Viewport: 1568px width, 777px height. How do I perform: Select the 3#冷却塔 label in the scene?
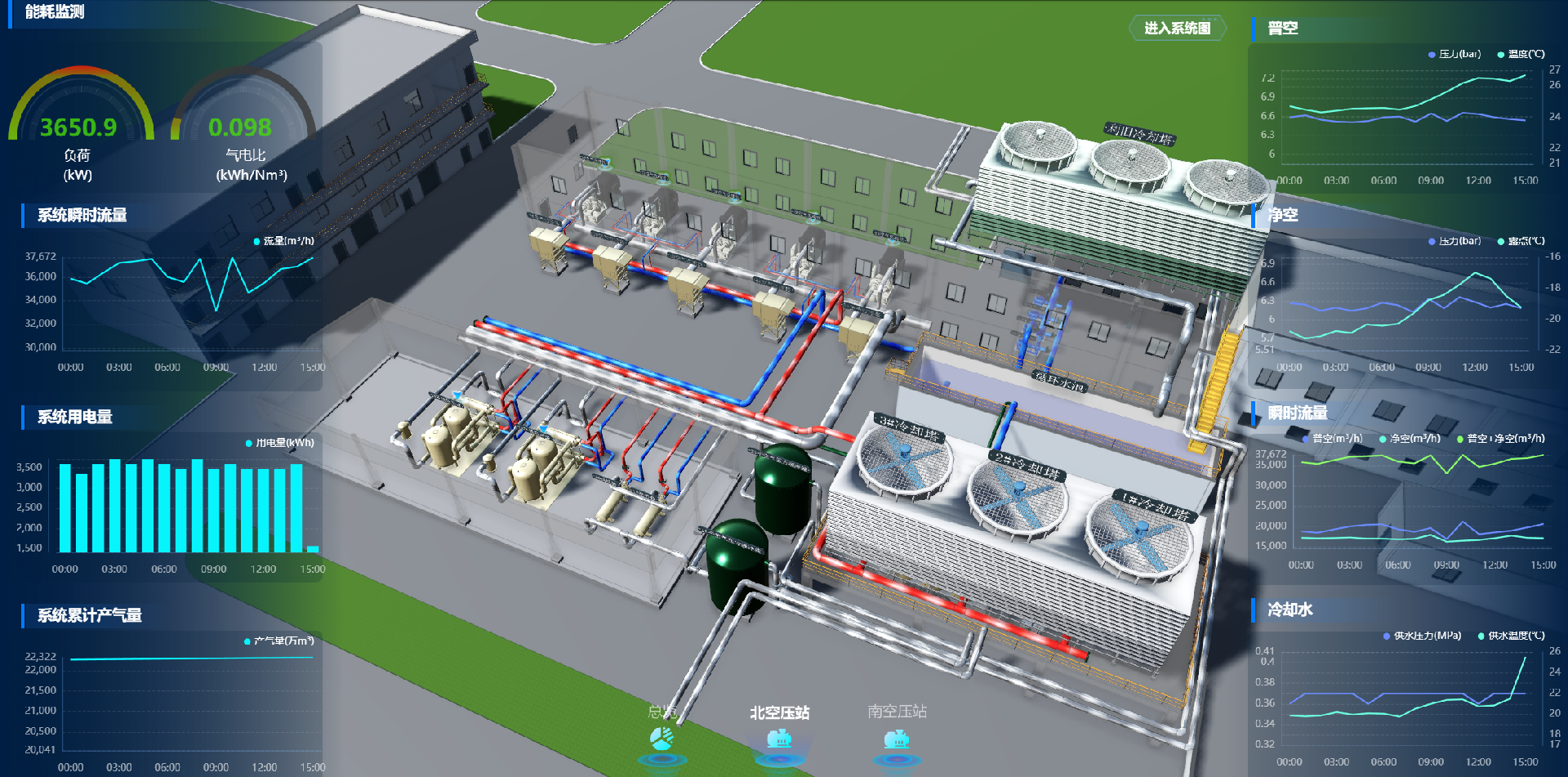point(908,427)
